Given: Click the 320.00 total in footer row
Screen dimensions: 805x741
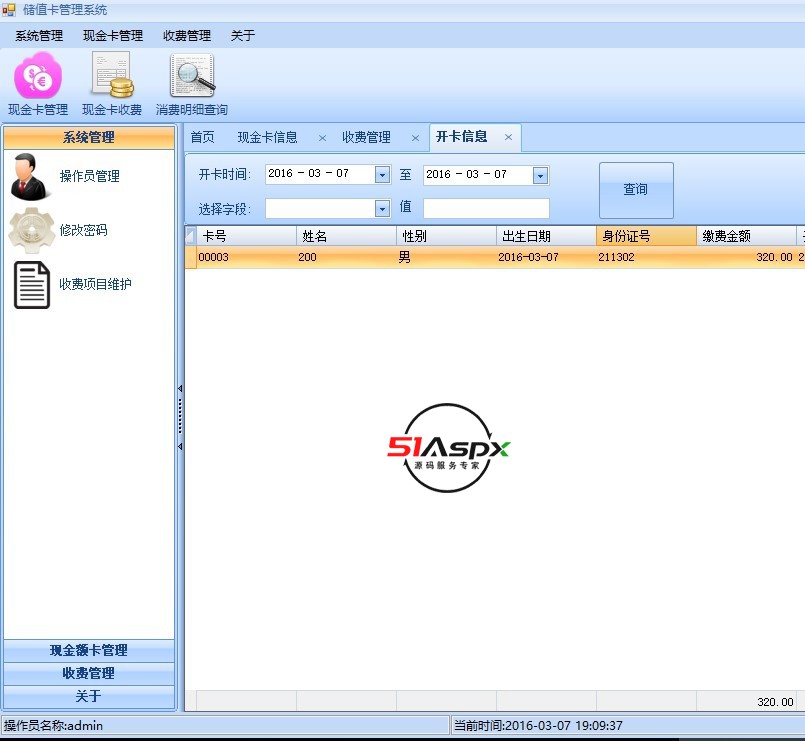Looking at the screenshot, I should click(746, 701).
